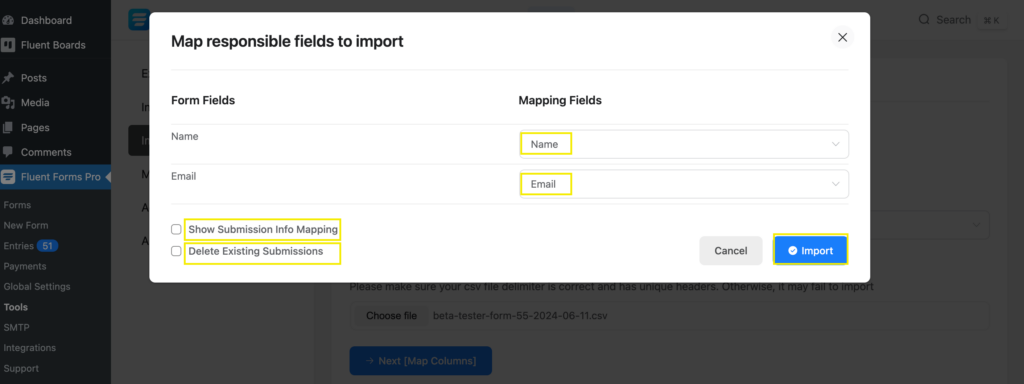Open Integrations from the sidebar menu
Screen dimensions: 1024x384
pos(29,348)
